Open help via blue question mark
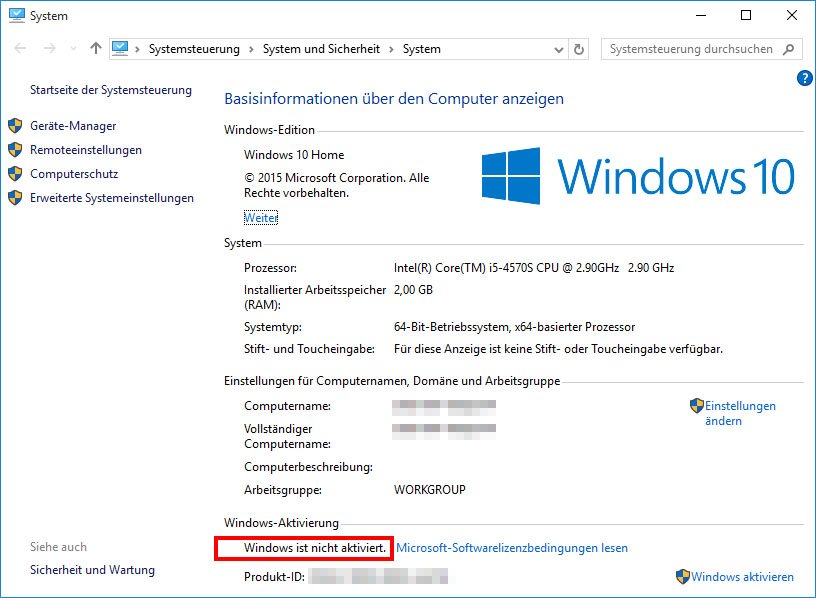The height and width of the screenshot is (598, 816). tap(805, 78)
